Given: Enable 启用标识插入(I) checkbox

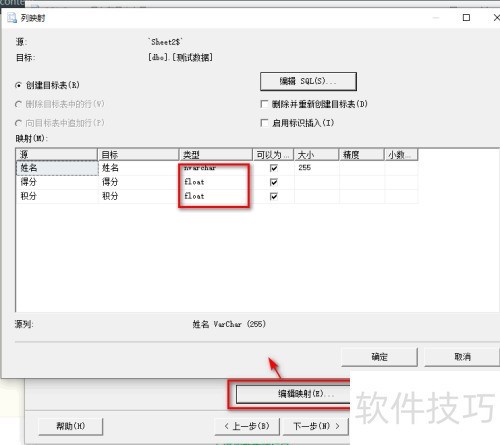Looking at the screenshot, I should tap(264, 123).
